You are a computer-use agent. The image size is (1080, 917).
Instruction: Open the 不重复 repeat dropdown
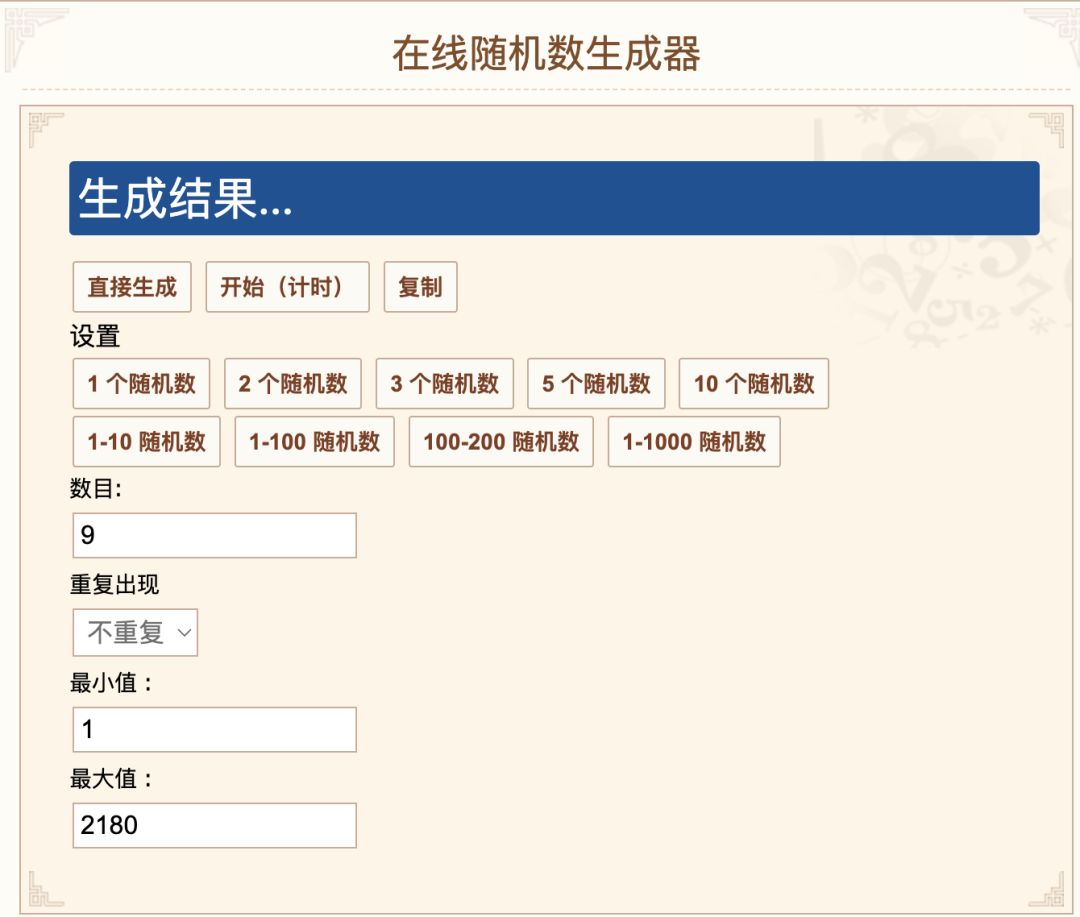[x=135, y=632]
